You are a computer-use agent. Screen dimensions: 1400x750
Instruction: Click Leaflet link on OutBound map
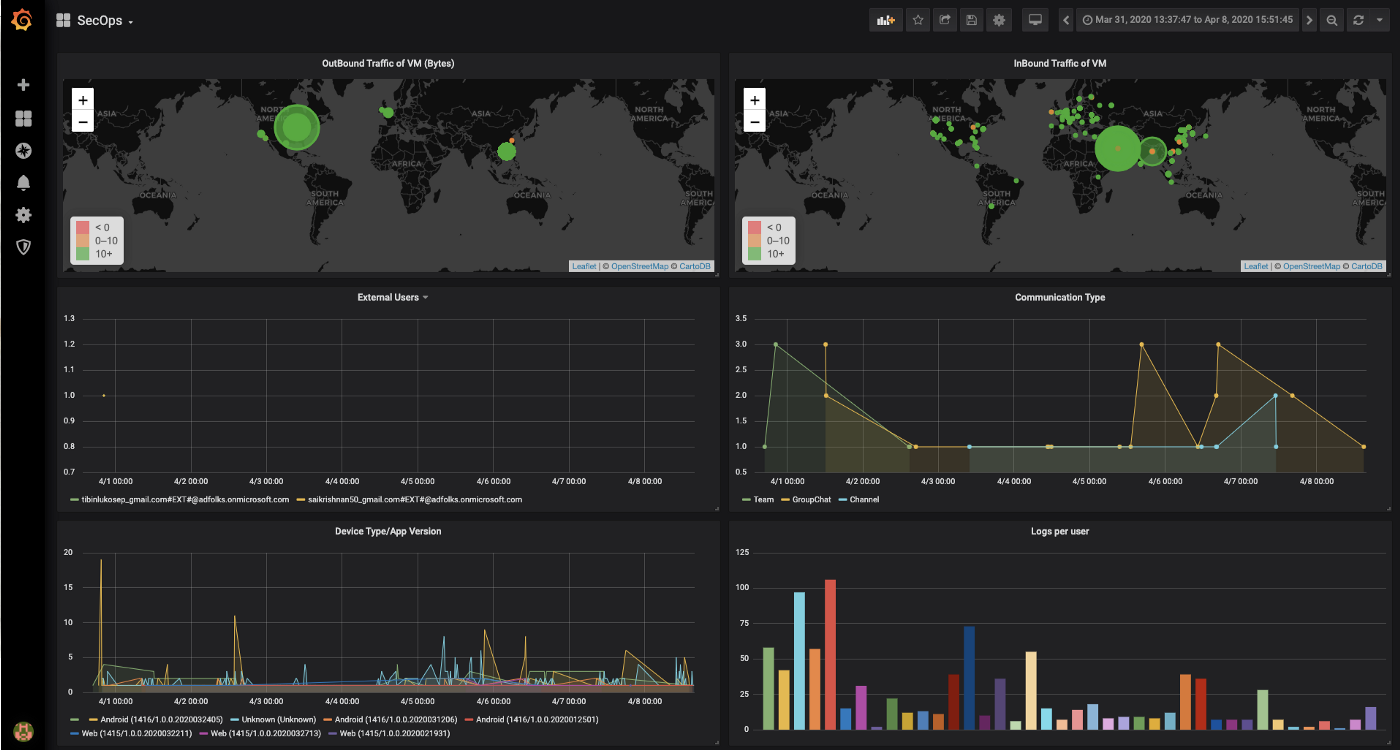pyautogui.click(x=583, y=266)
